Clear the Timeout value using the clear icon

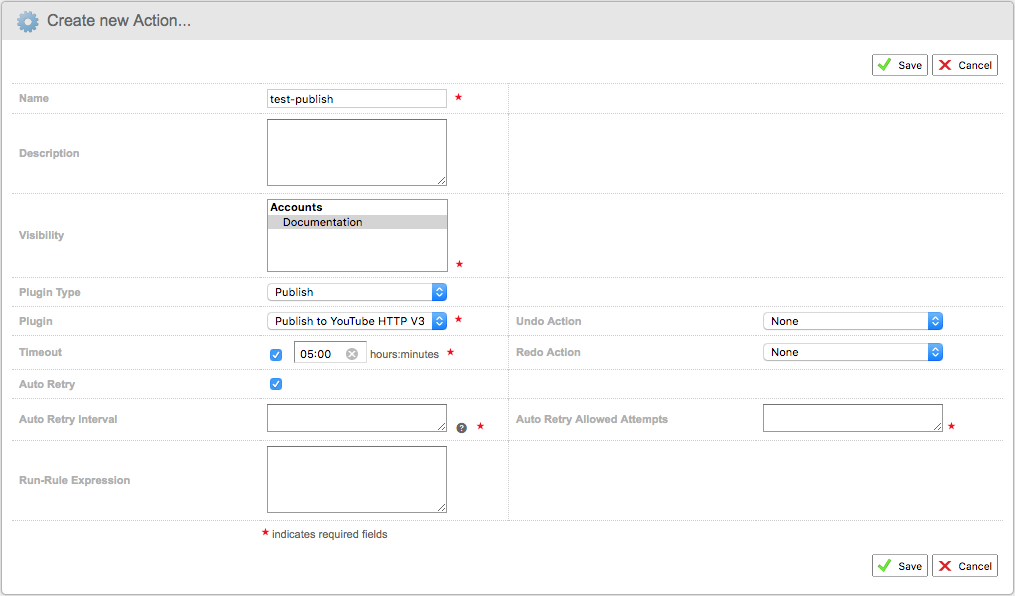(350, 354)
